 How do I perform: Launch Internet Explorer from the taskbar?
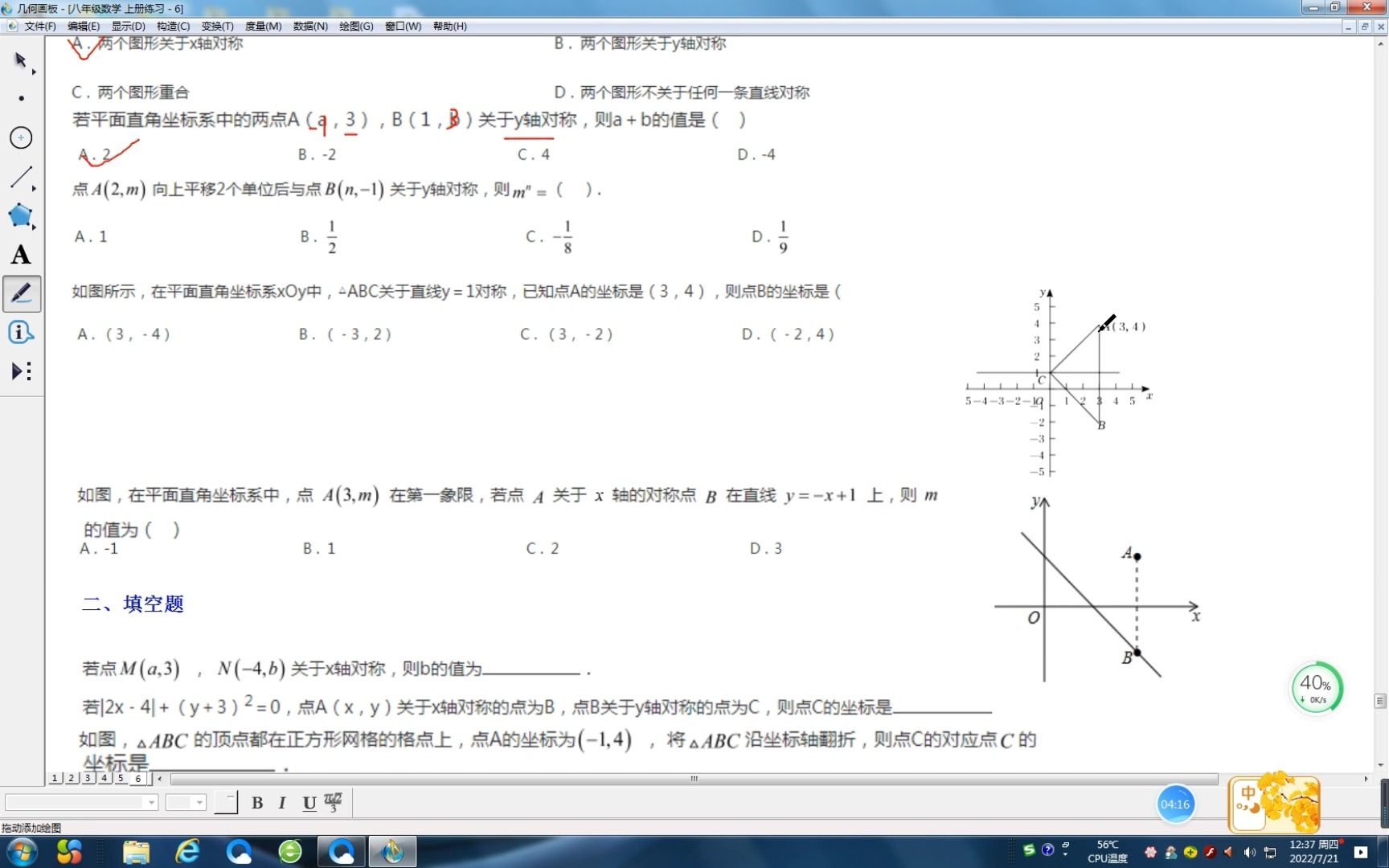tap(187, 851)
